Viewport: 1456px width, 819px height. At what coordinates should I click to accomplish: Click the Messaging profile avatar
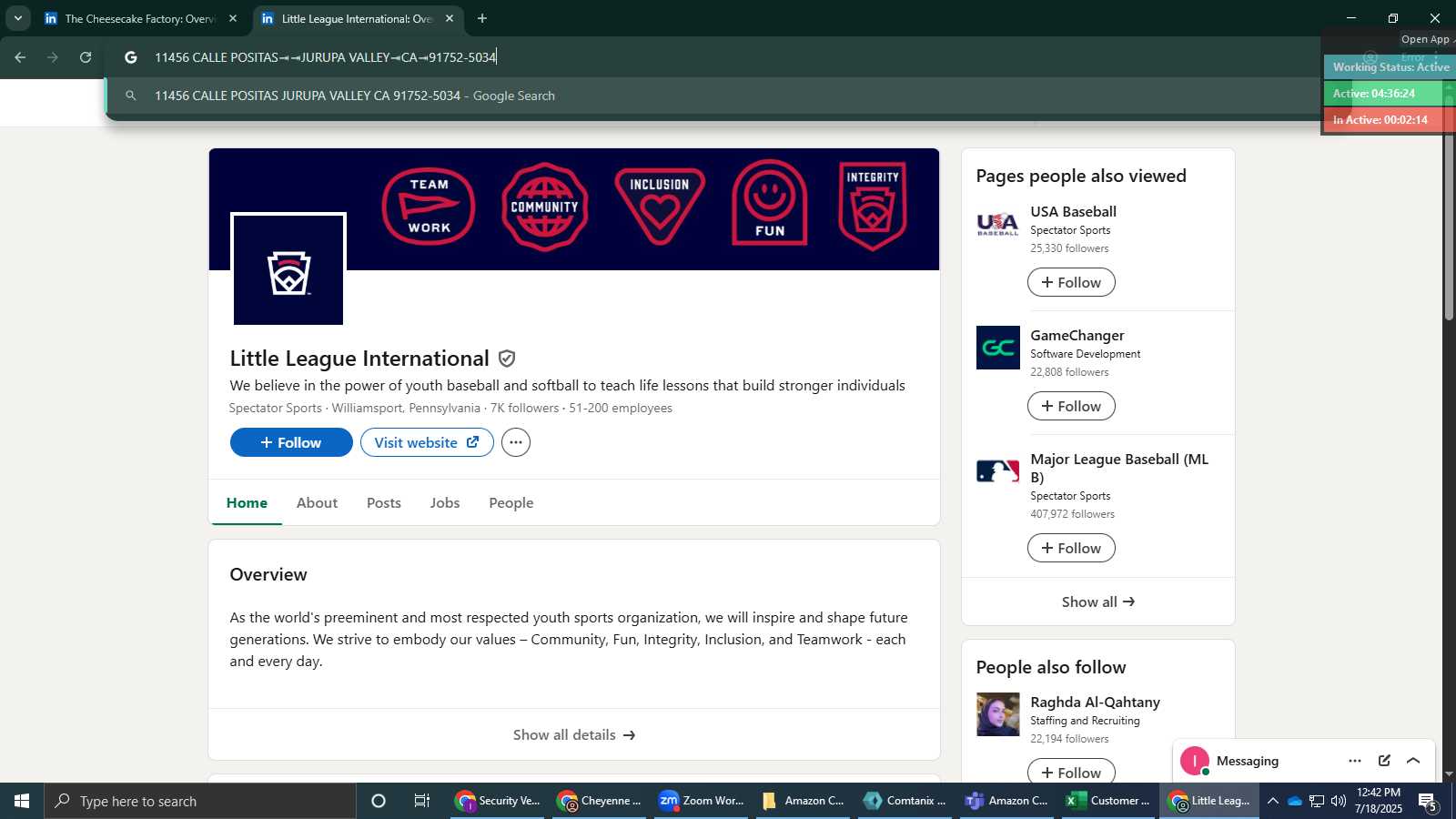tap(1194, 761)
